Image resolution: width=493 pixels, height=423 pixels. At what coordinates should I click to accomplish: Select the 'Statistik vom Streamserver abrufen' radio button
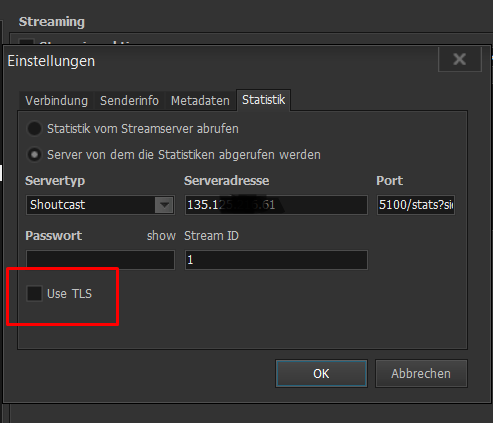[34, 129]
